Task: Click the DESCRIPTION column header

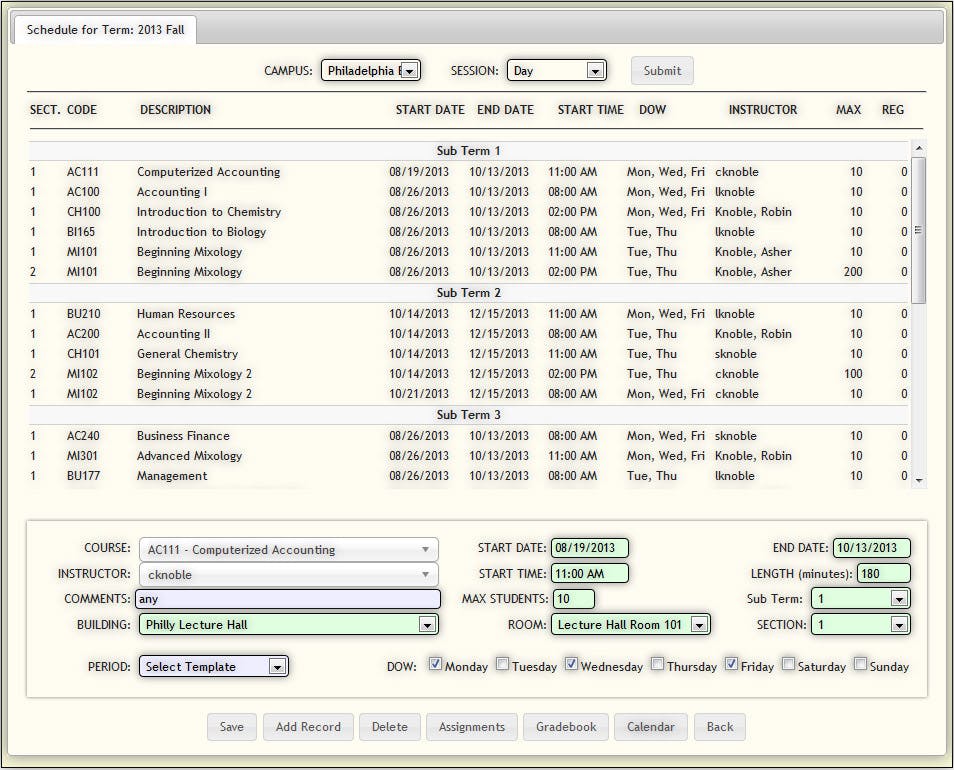Action: click(x=175, y=110)
